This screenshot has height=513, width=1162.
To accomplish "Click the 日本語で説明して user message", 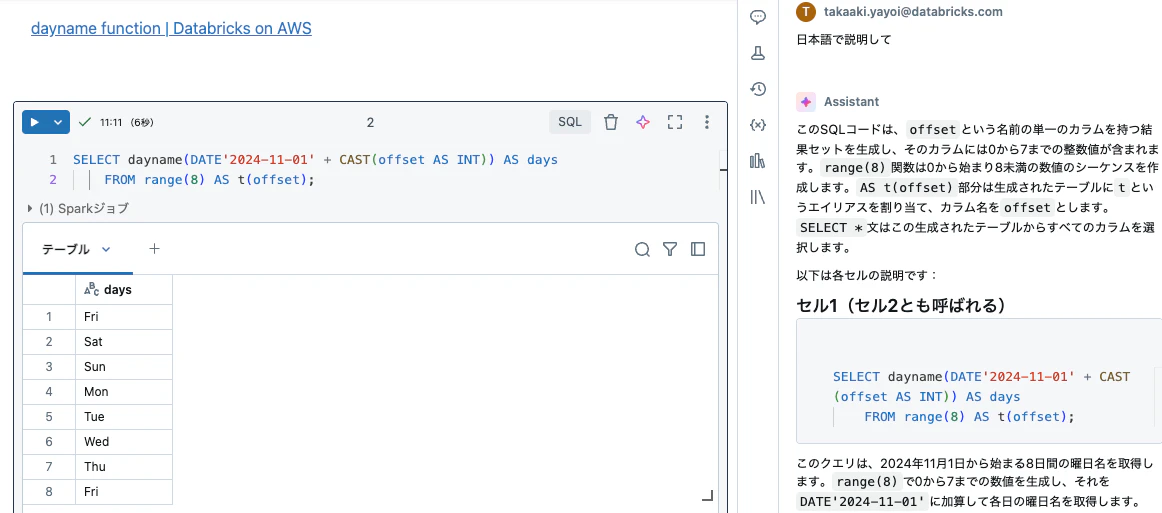I will (843, 39).
